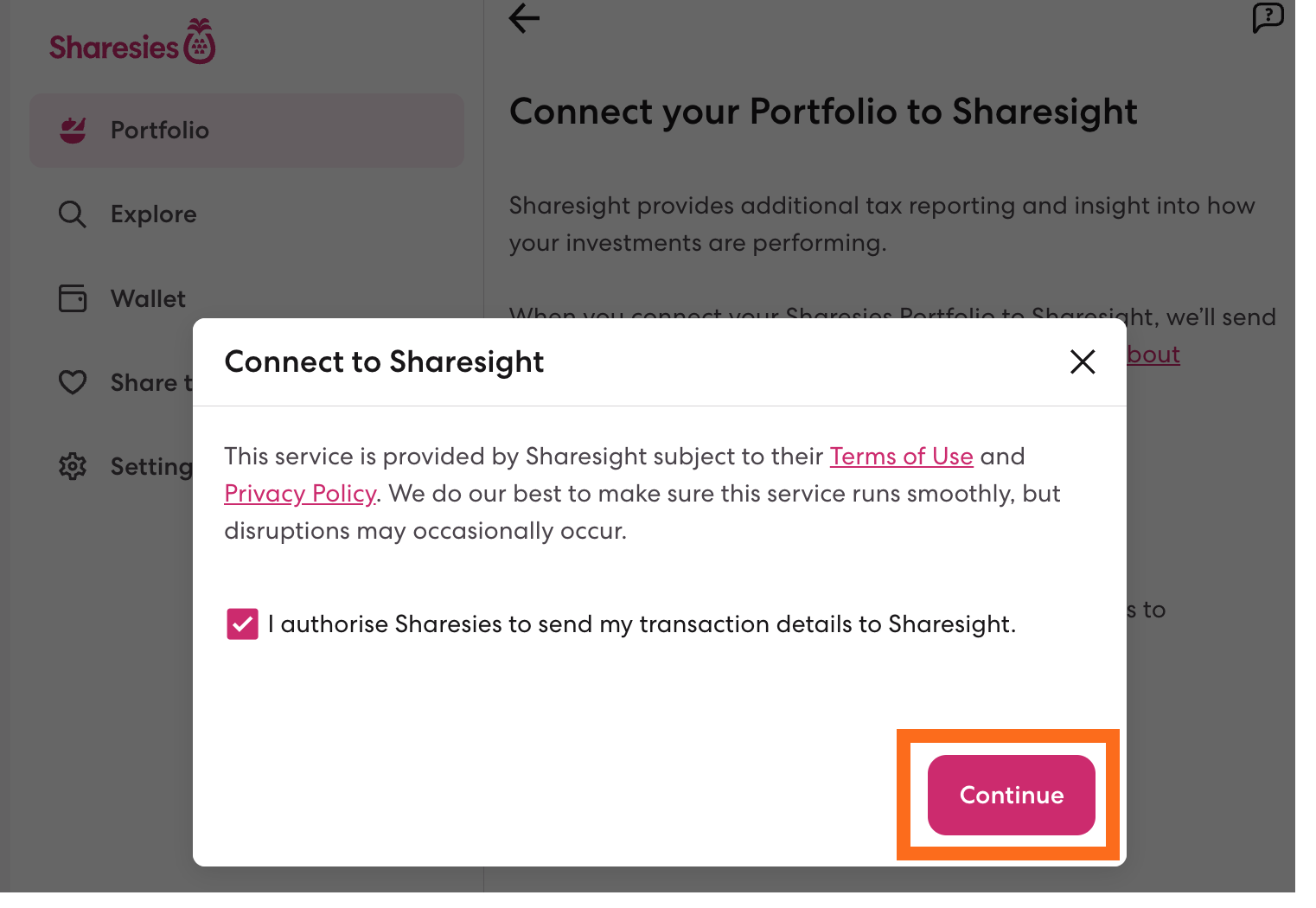Open the Terms of Use link
The image size is (1316, 908).
tap(901, 456)
